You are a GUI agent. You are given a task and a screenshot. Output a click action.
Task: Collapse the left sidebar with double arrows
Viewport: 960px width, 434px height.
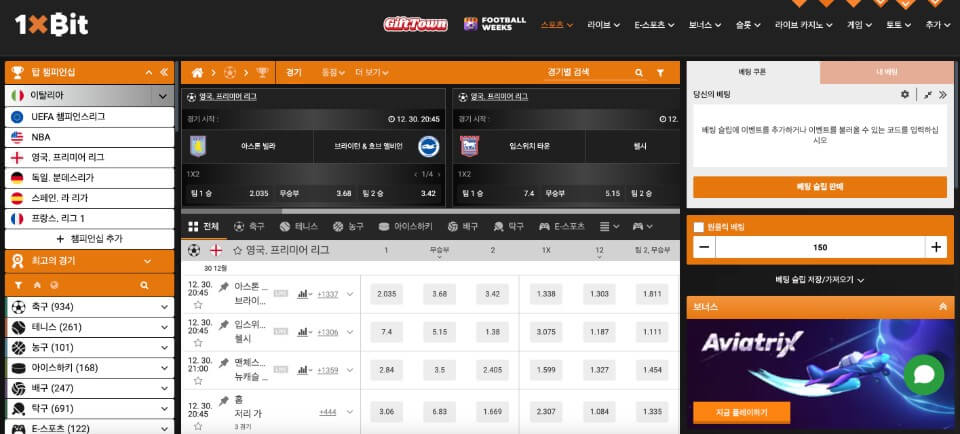tap(163, 72)
